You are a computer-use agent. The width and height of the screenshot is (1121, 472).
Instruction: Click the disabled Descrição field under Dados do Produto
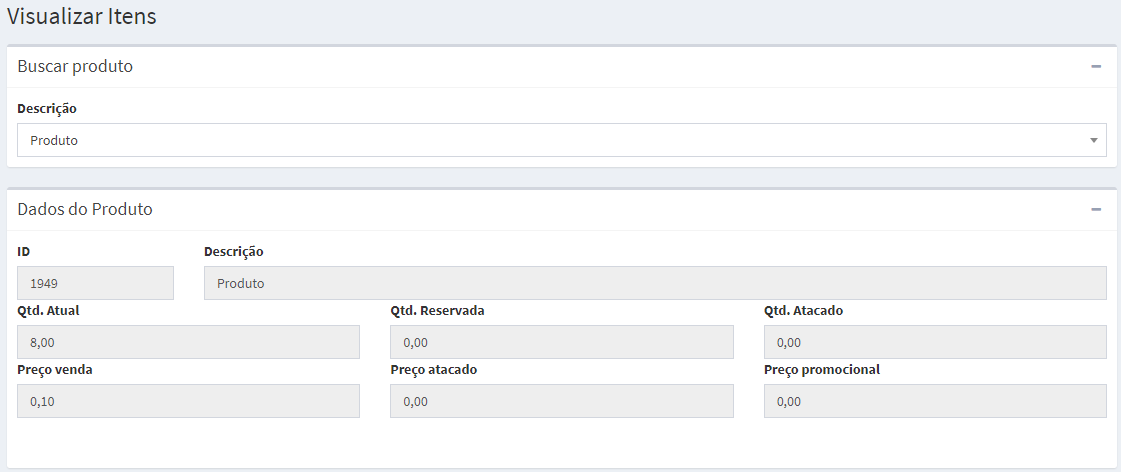654,283
